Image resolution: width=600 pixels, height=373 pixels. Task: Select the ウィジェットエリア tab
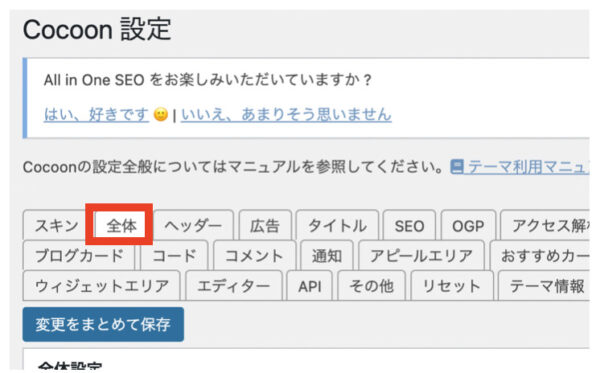pyautogui.click(x=101, y=285)
